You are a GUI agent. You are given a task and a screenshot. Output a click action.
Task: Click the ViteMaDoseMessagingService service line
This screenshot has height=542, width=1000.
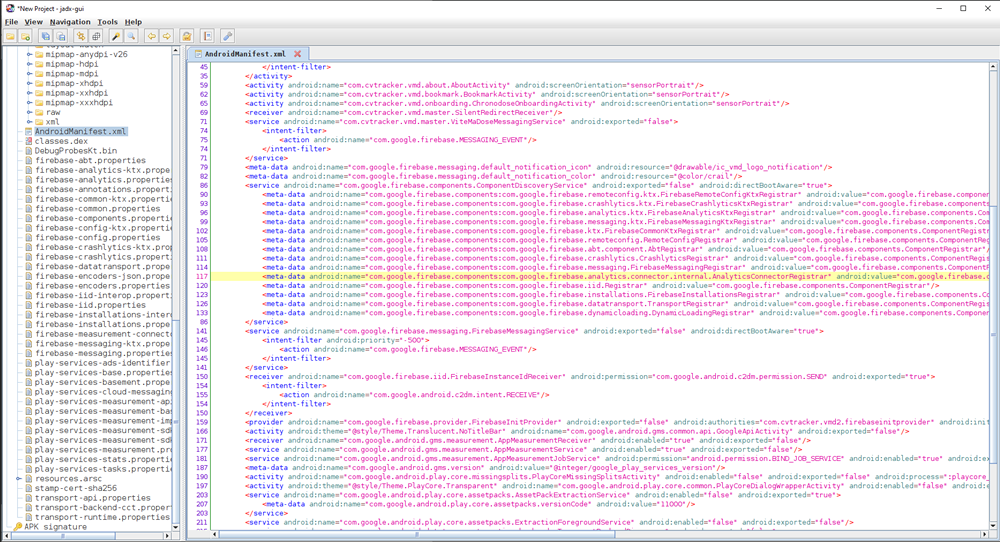point(462,121)
